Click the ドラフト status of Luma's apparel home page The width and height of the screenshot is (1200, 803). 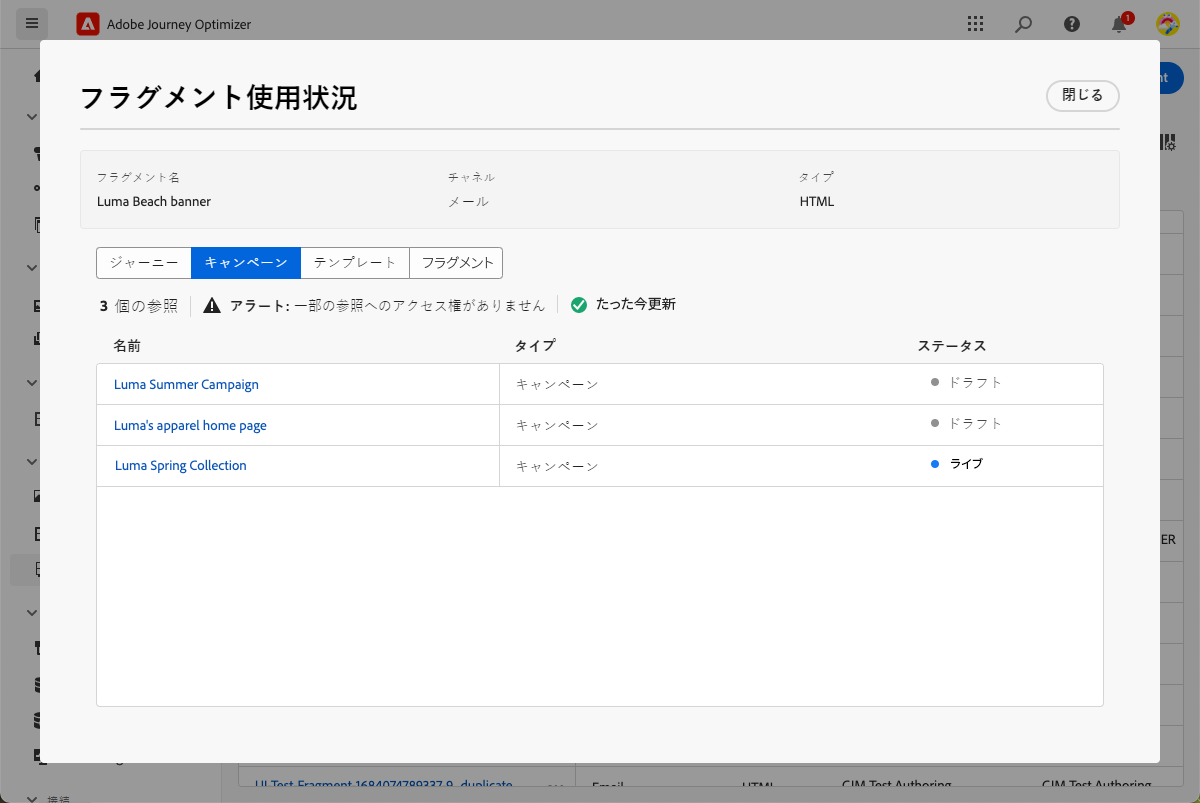click(966, 423)
